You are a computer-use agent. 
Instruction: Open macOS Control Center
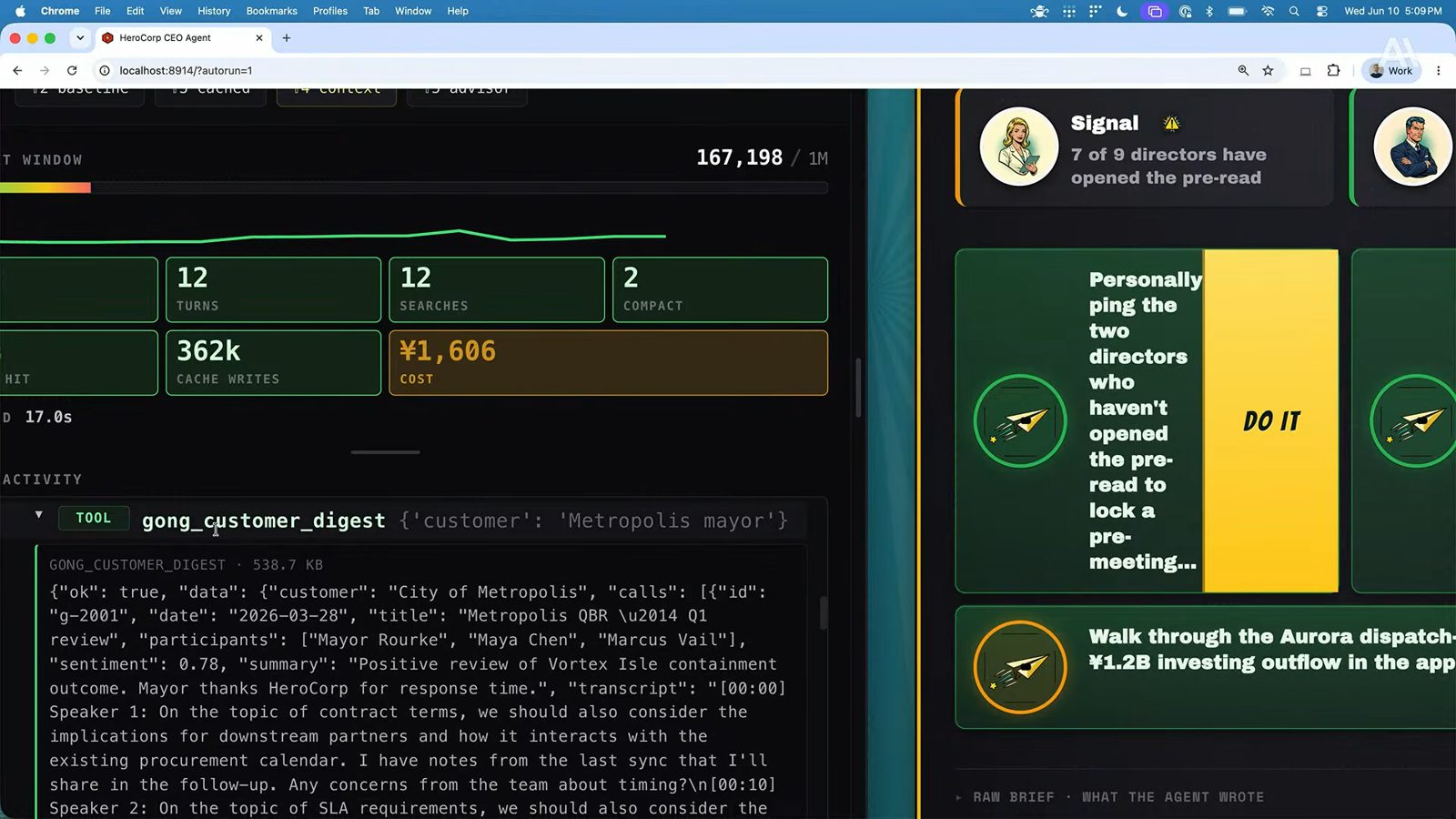(x=1322, y=11)
